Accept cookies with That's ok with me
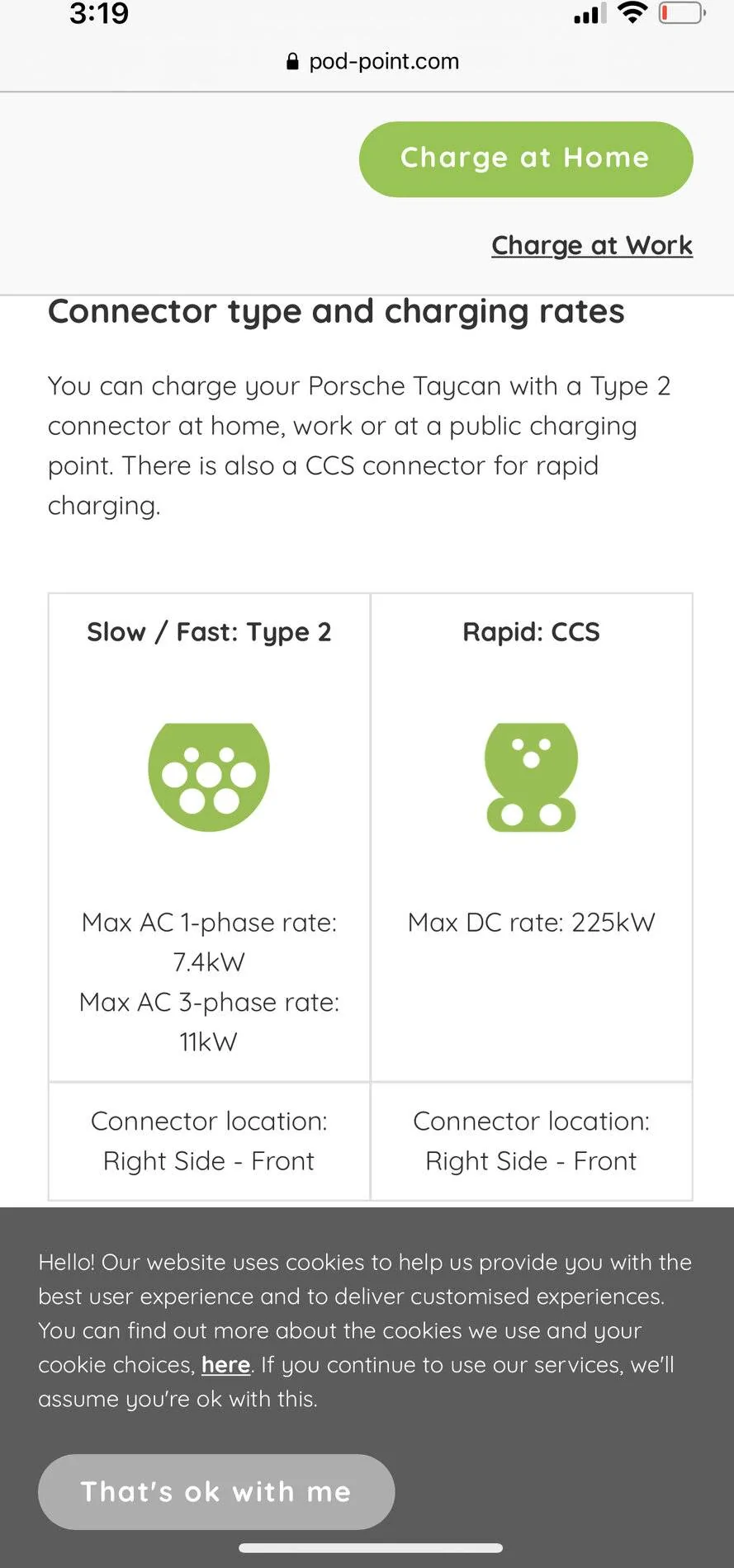 click(x=216, y=1491)
